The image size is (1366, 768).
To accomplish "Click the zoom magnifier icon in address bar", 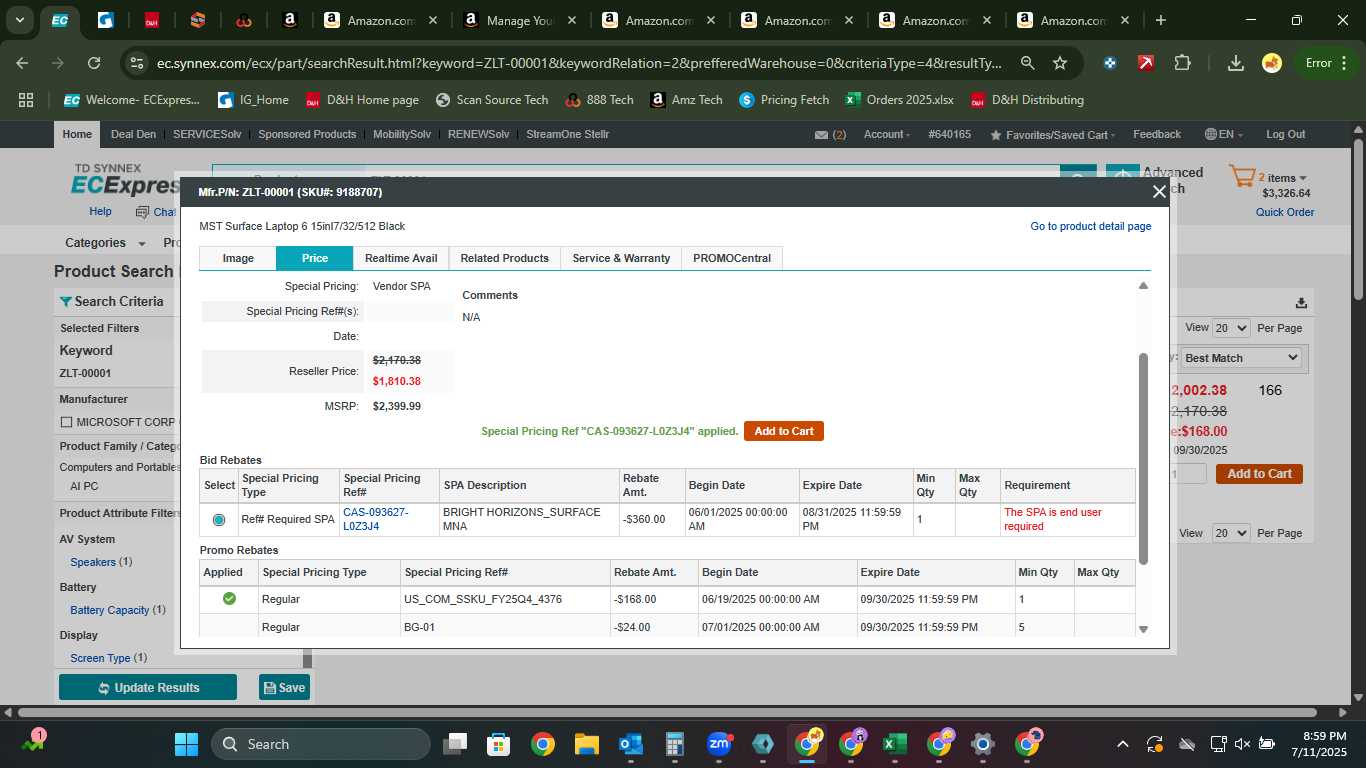I will (x=1027, y=63).
